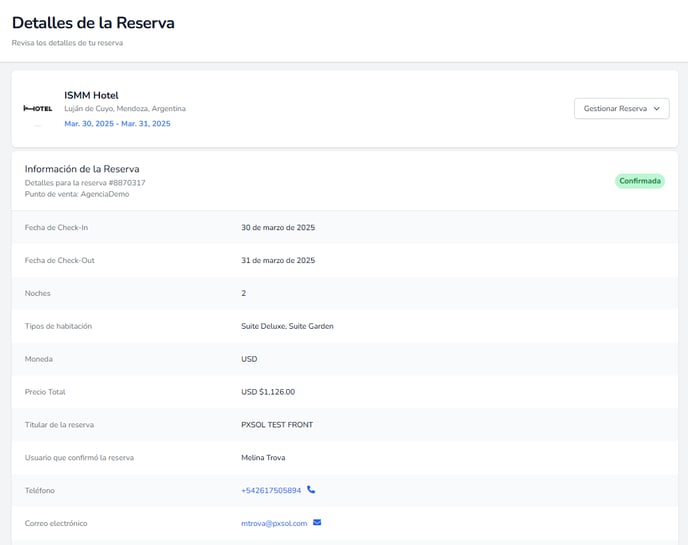The width and height of the screenshot is (688, 545).
Task: Click the room types Suite Deluxe, Suite Garden
Action: click(x=287, y=326)
